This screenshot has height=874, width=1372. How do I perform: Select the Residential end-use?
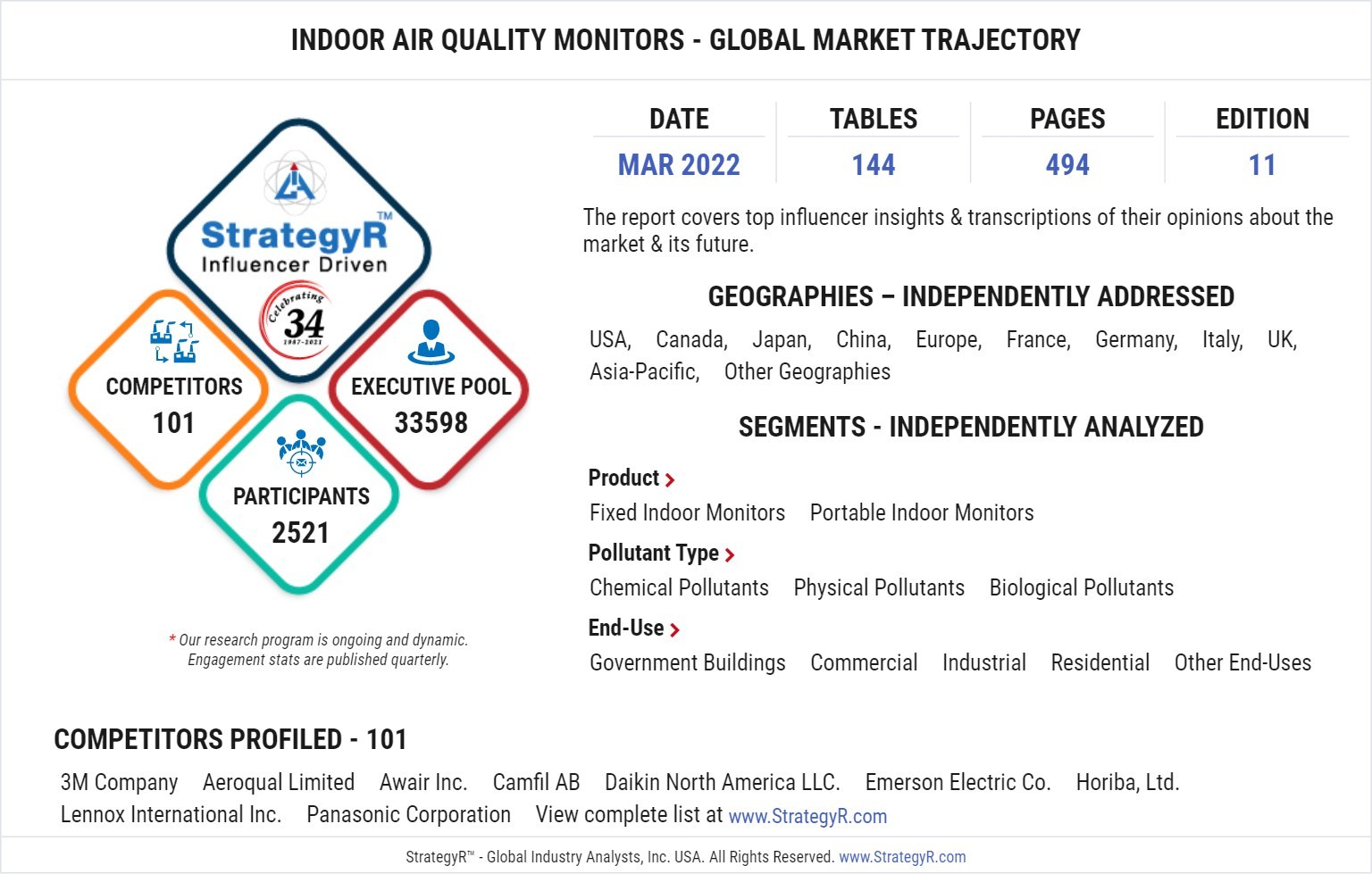tap(1100, 663)
